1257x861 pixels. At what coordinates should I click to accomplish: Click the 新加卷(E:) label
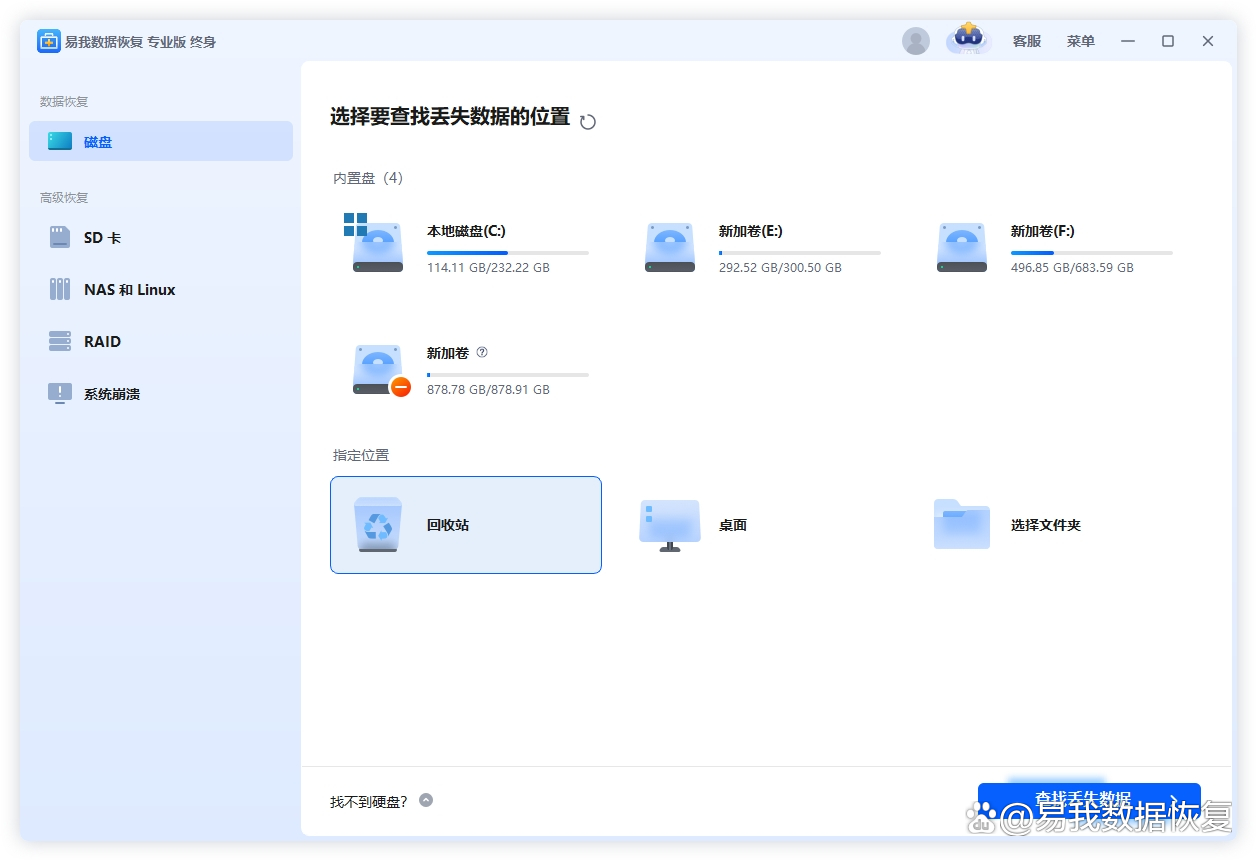750,231
